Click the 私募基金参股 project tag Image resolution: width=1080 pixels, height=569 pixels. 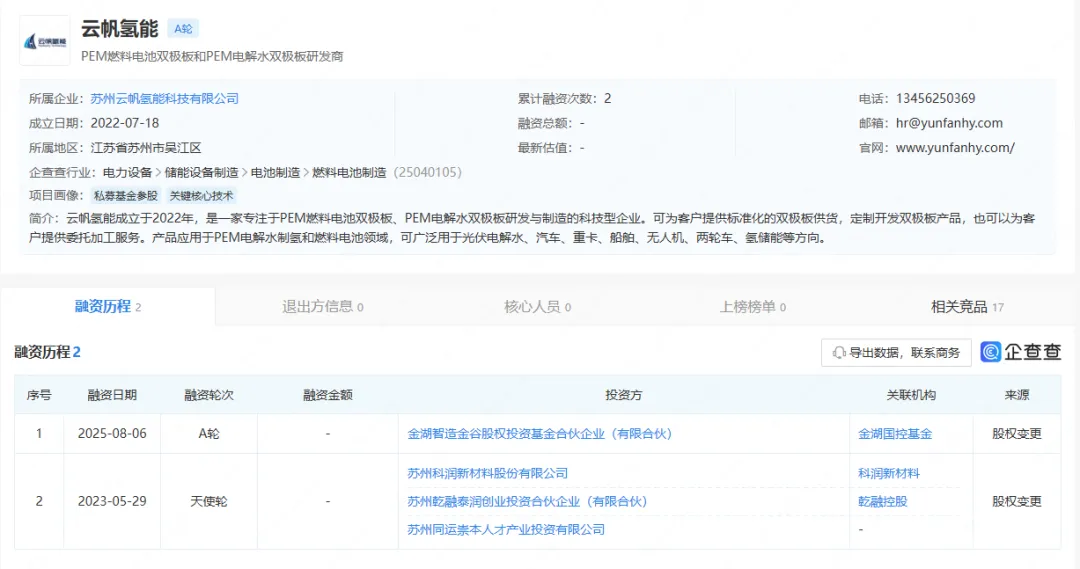pyautogui.click(x=126, y=196)
